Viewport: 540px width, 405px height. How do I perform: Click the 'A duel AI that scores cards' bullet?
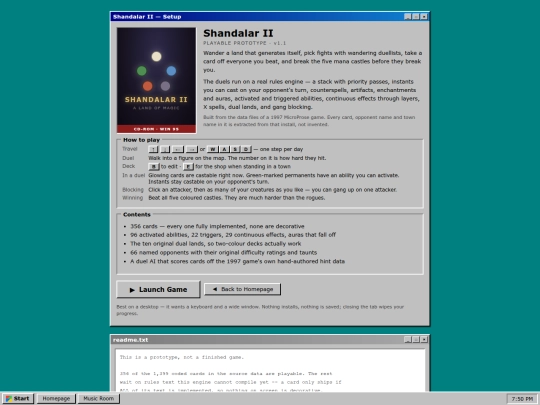coord(237,261)
